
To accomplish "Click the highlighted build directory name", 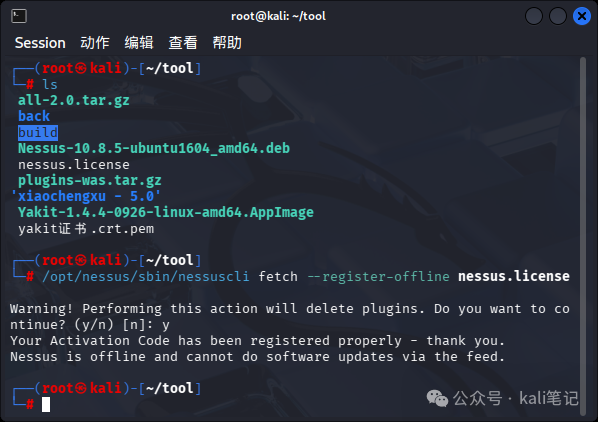I will [38, 133].
